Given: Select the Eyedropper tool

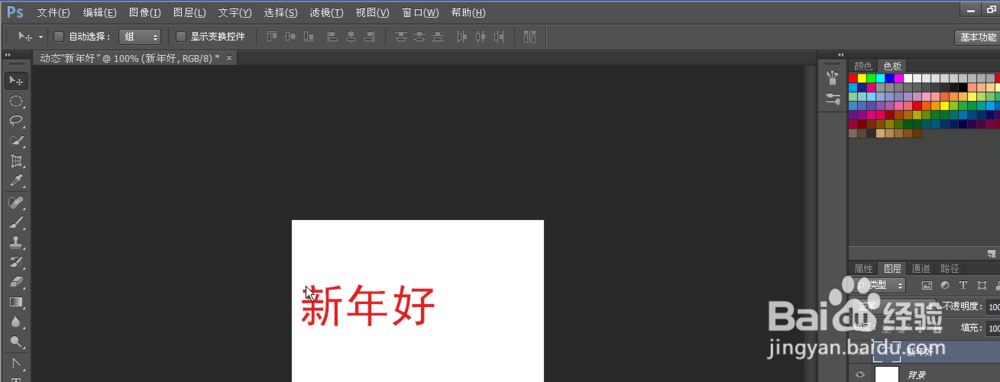Looking at the screenshot, I should 17,181.
